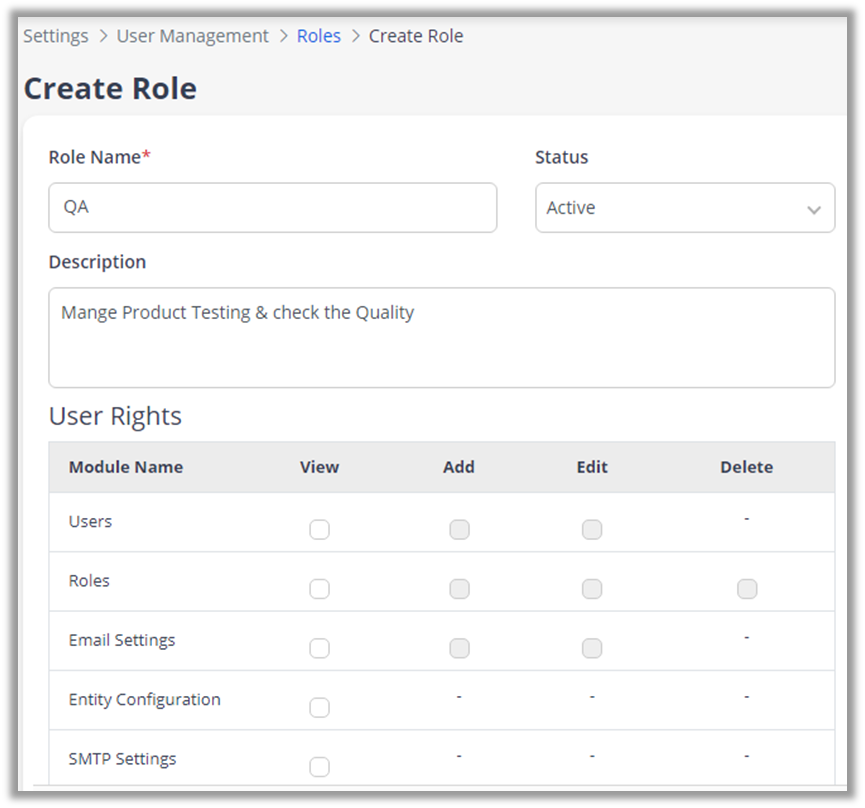Tick Add permission for Email Settings
The width and height of the screenshot is (865, 808).
pyautogui.click(x=459, y=648)
